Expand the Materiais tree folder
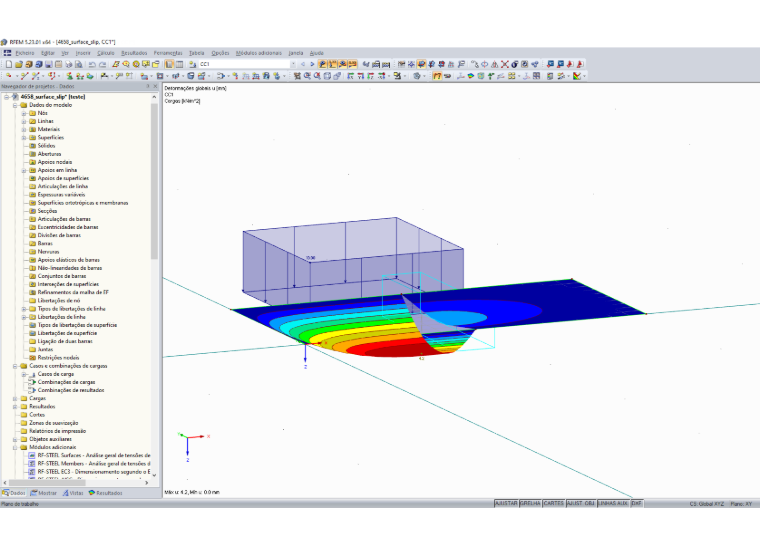Image resolution: width=760 pixels, height=545 pixels. click(24, 129)
